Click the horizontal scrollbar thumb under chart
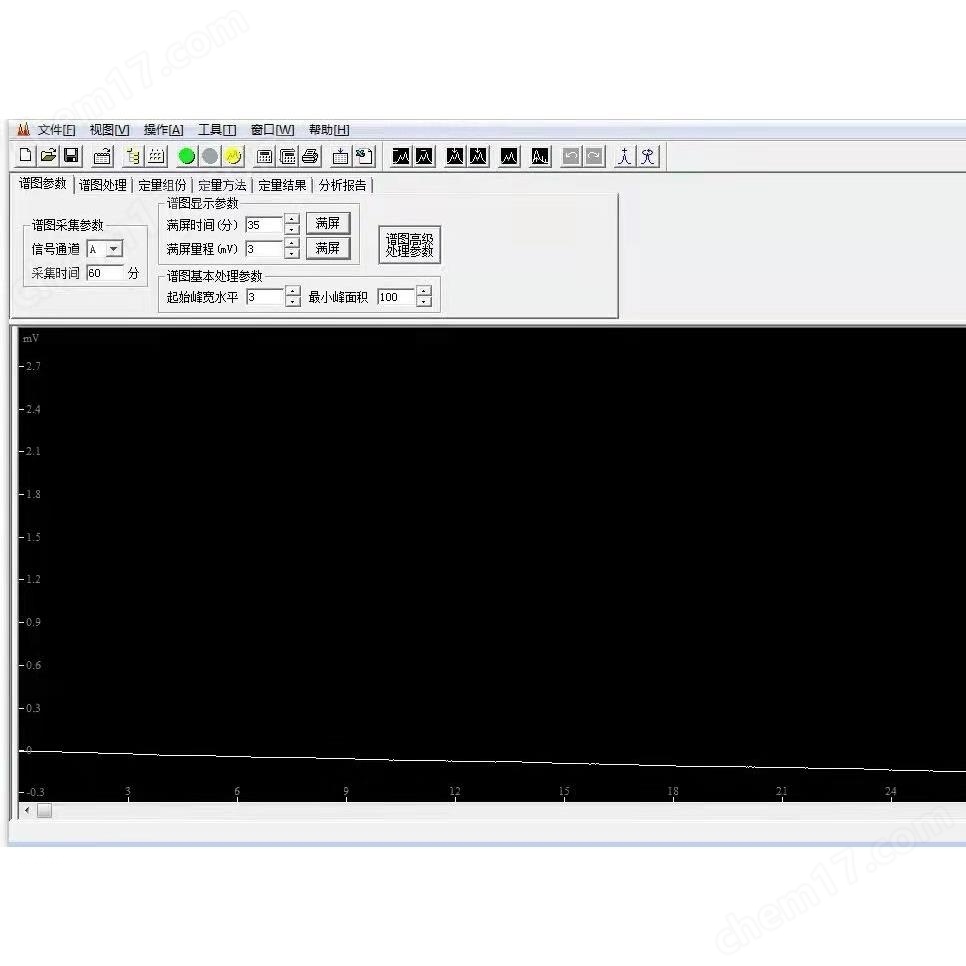The height and width of the screenshot is (966, 966). tap(44, 810)
